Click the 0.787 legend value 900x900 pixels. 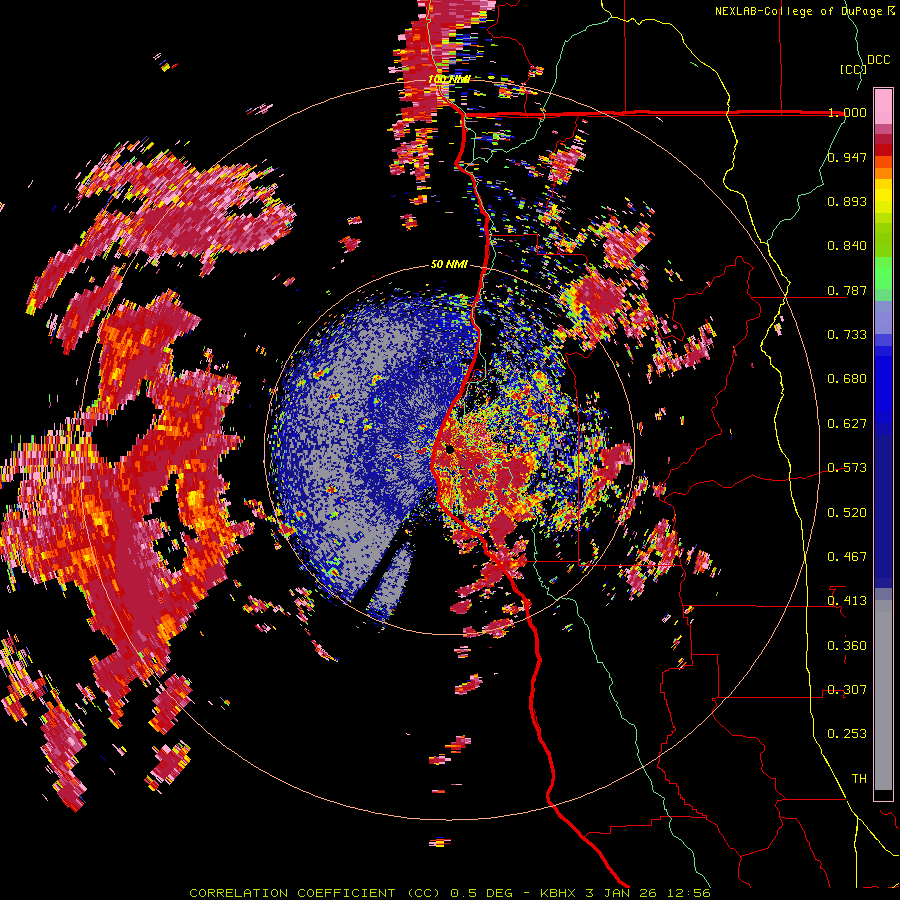[x=847, y=290]
